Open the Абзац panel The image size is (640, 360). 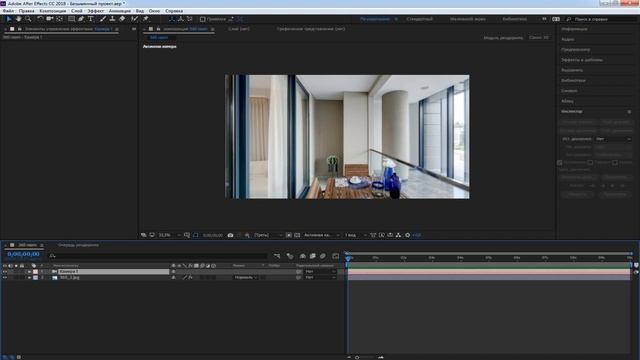pyautogui.click(x=567, y=101)
